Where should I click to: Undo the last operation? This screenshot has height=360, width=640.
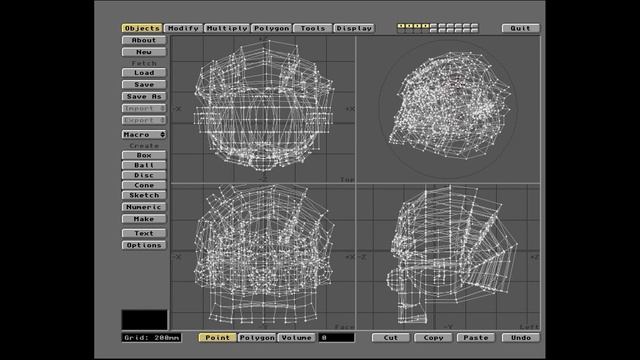(x=521, y=338)
